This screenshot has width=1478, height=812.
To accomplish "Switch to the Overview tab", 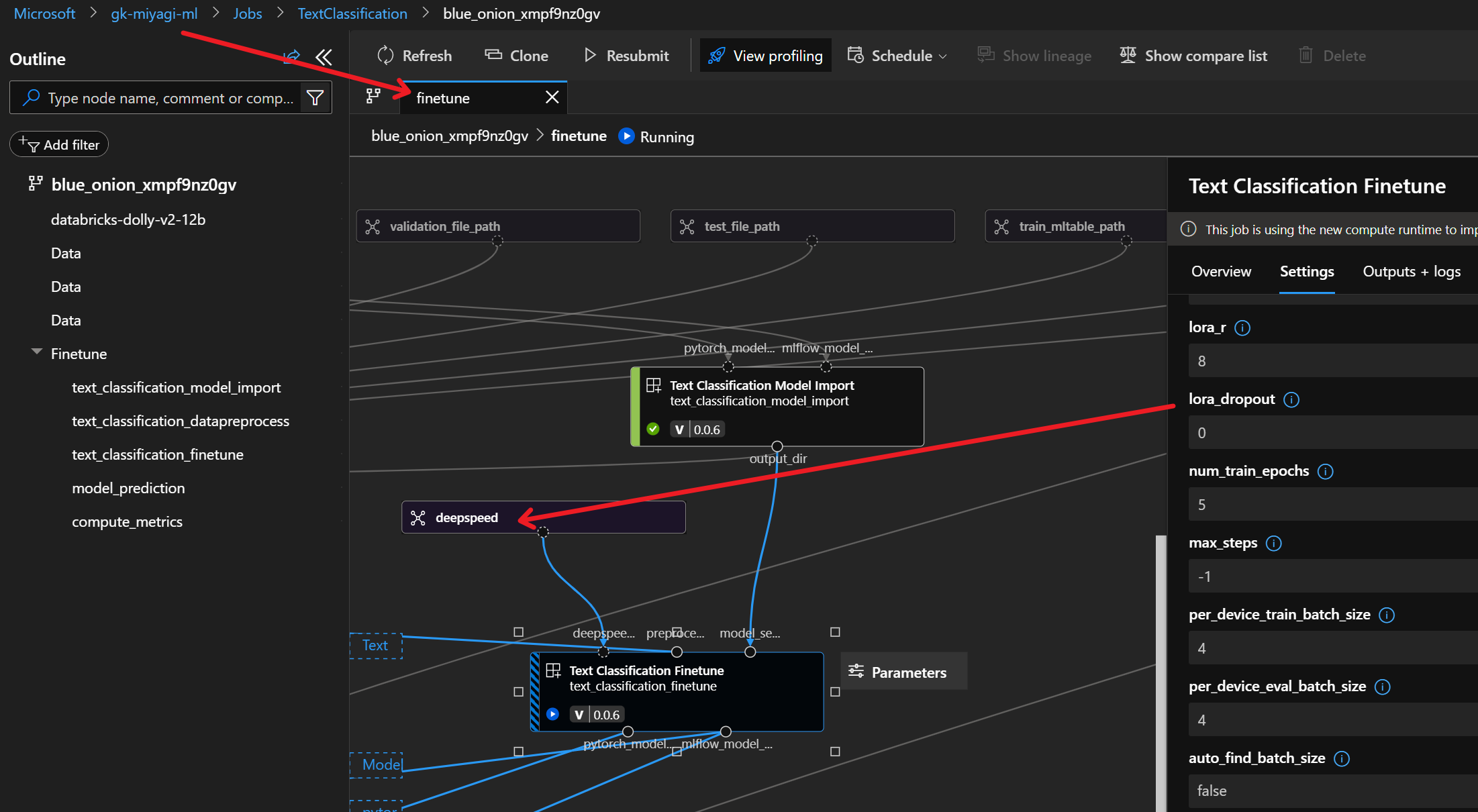I will [x=1221, y=272].
